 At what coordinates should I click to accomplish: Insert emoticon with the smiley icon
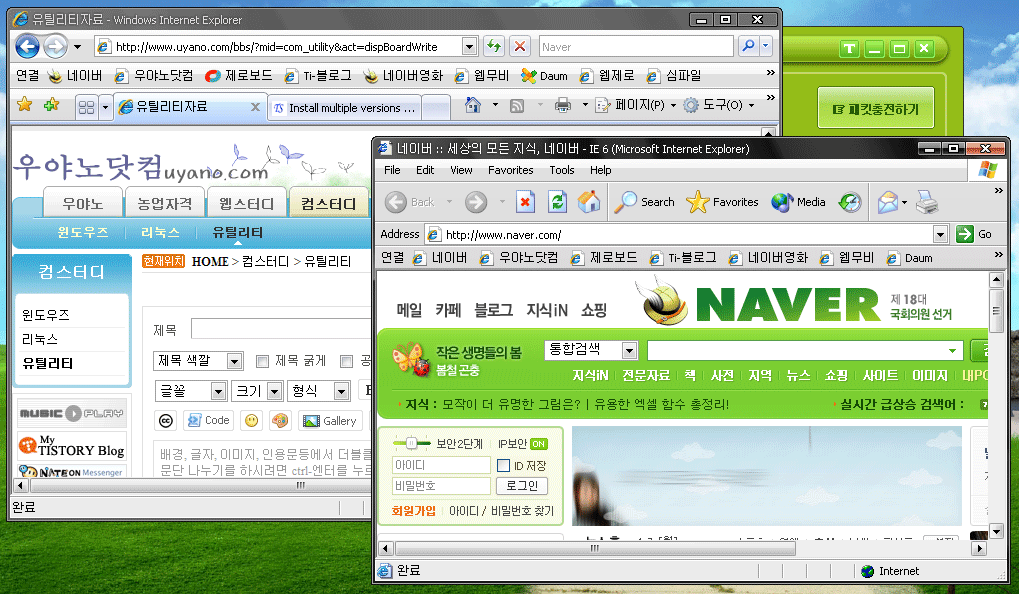coord(252,421)
